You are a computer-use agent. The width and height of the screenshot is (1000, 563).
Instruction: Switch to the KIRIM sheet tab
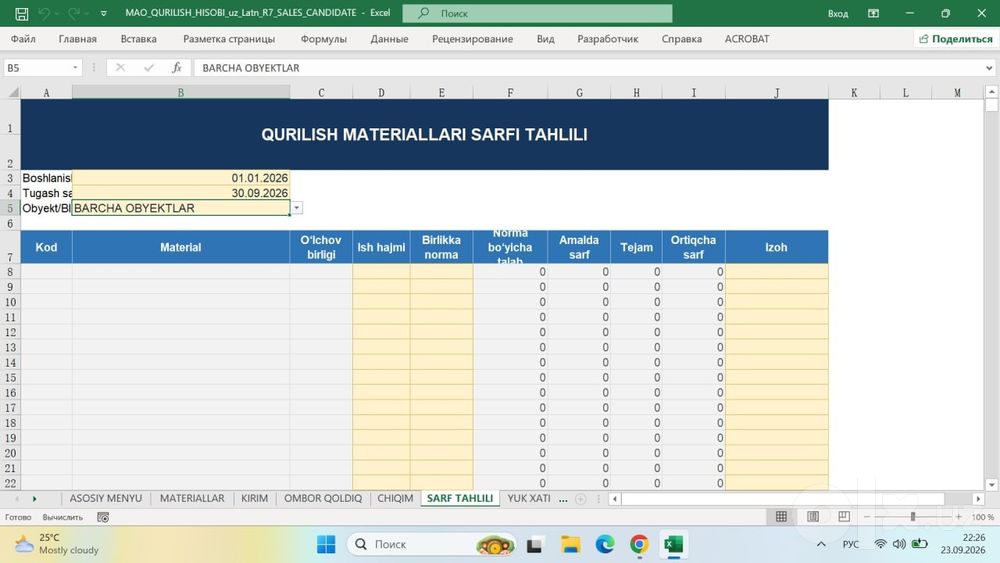pyautogui.click(x=254, y=499)
